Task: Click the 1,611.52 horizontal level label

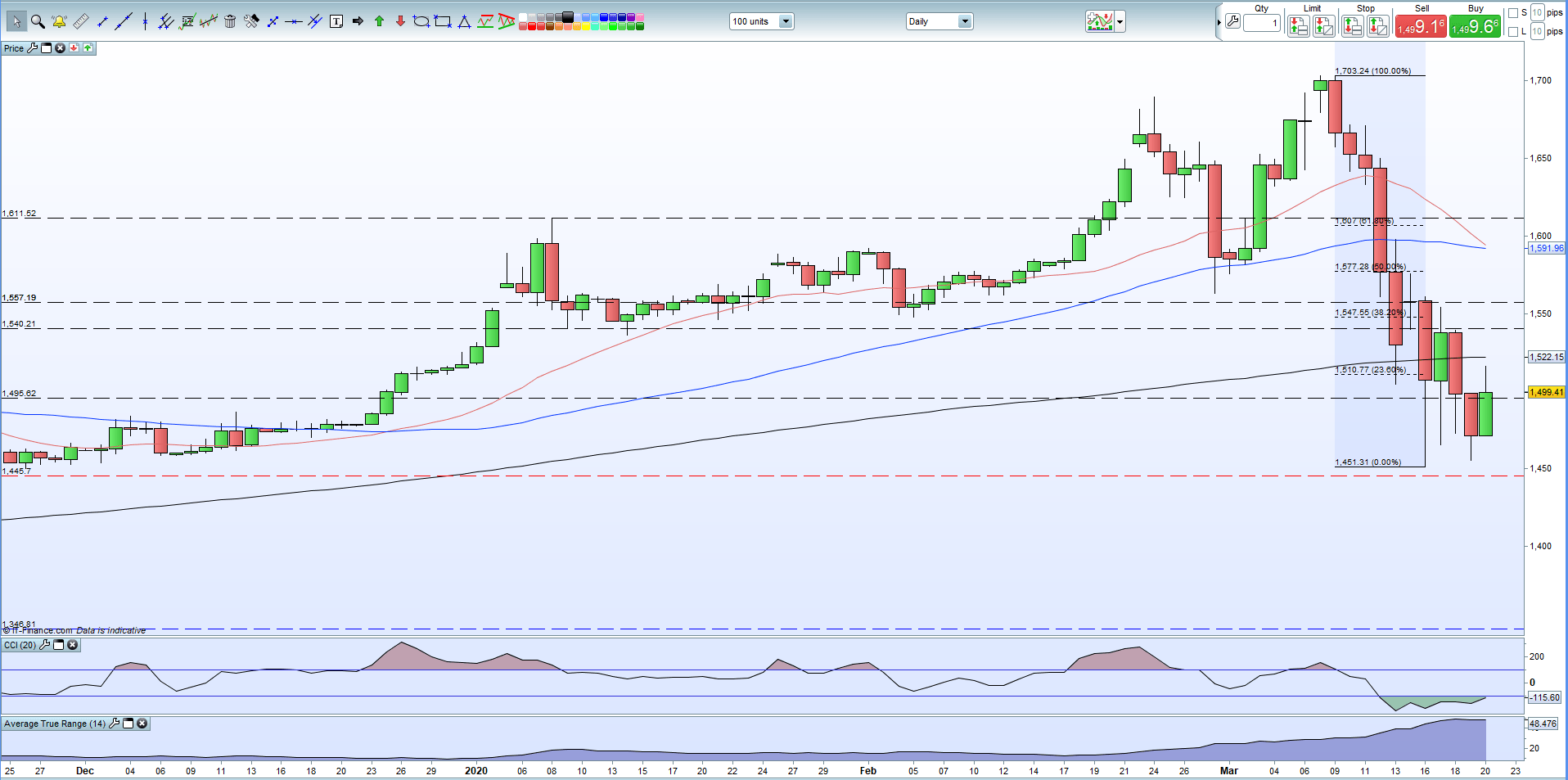Action: [x=19, y=214]
